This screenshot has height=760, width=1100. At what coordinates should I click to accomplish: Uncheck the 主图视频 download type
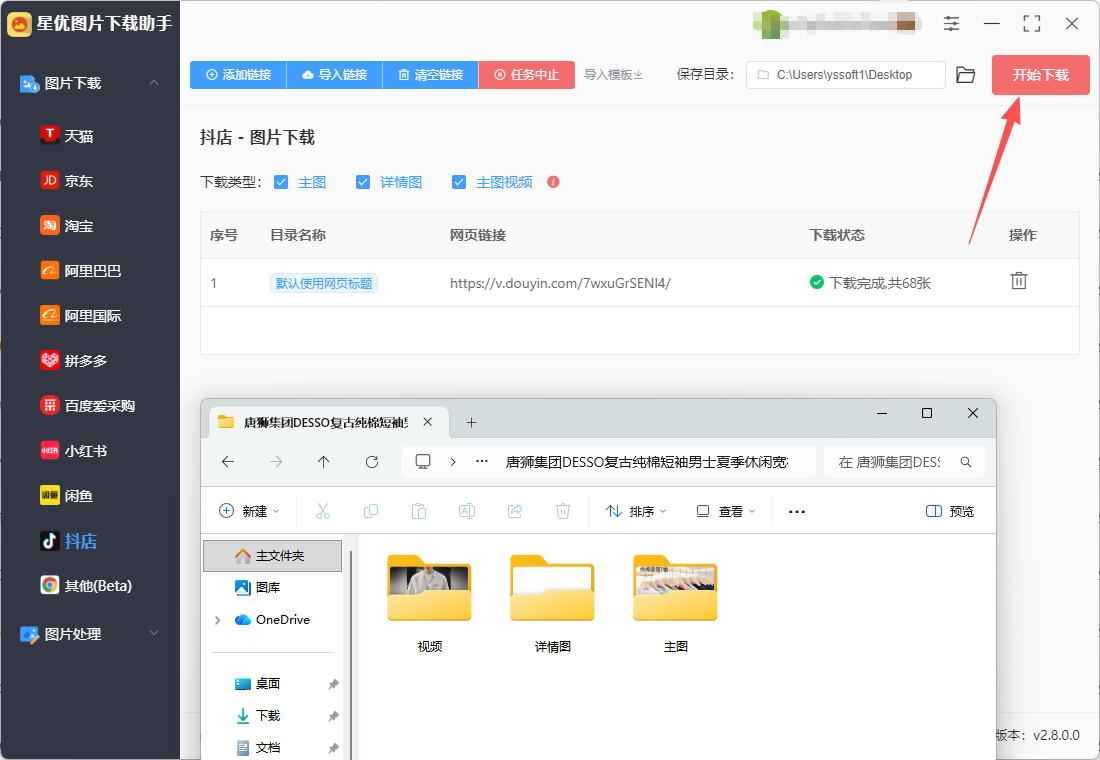(x=459, y=182)
